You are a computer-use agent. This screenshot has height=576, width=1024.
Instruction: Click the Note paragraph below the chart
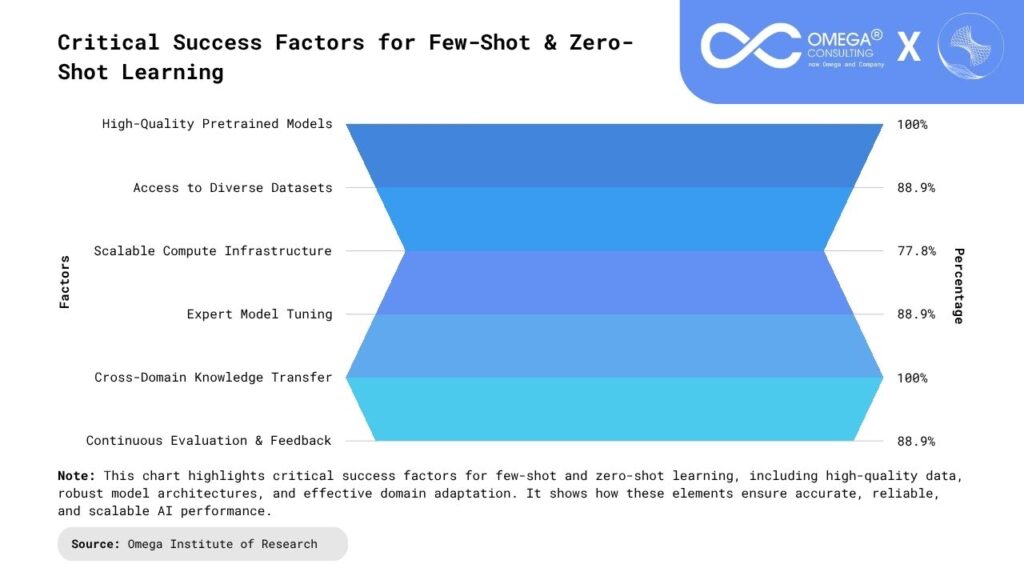point(510,493)
